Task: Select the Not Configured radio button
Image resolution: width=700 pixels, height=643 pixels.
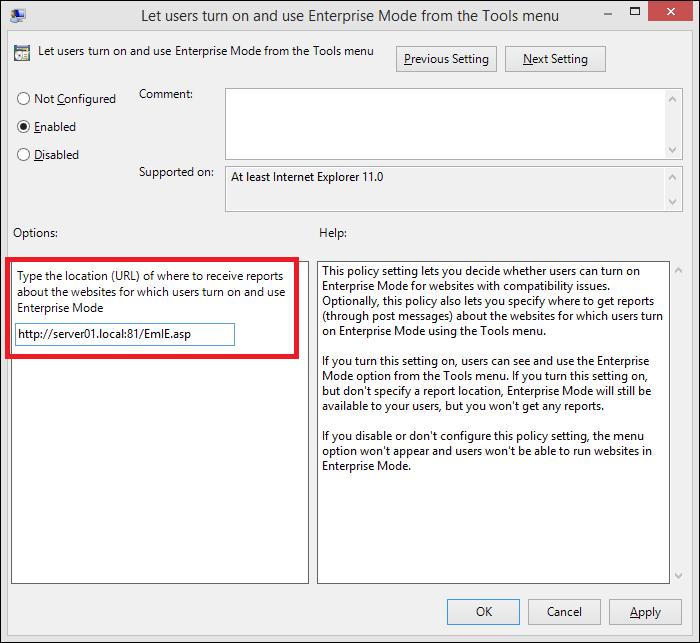Action: tap(24, 99)
